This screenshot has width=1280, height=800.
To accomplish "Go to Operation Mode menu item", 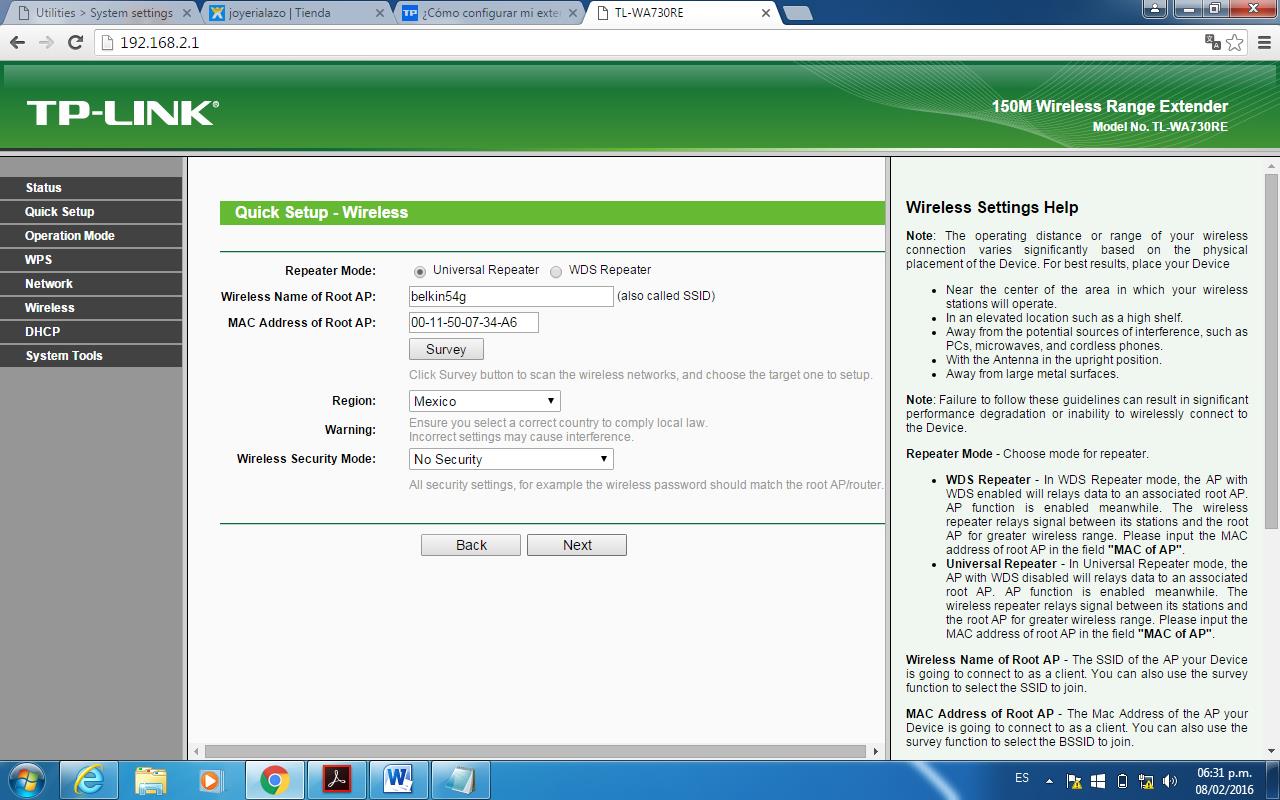I will (x=91, y=236).
